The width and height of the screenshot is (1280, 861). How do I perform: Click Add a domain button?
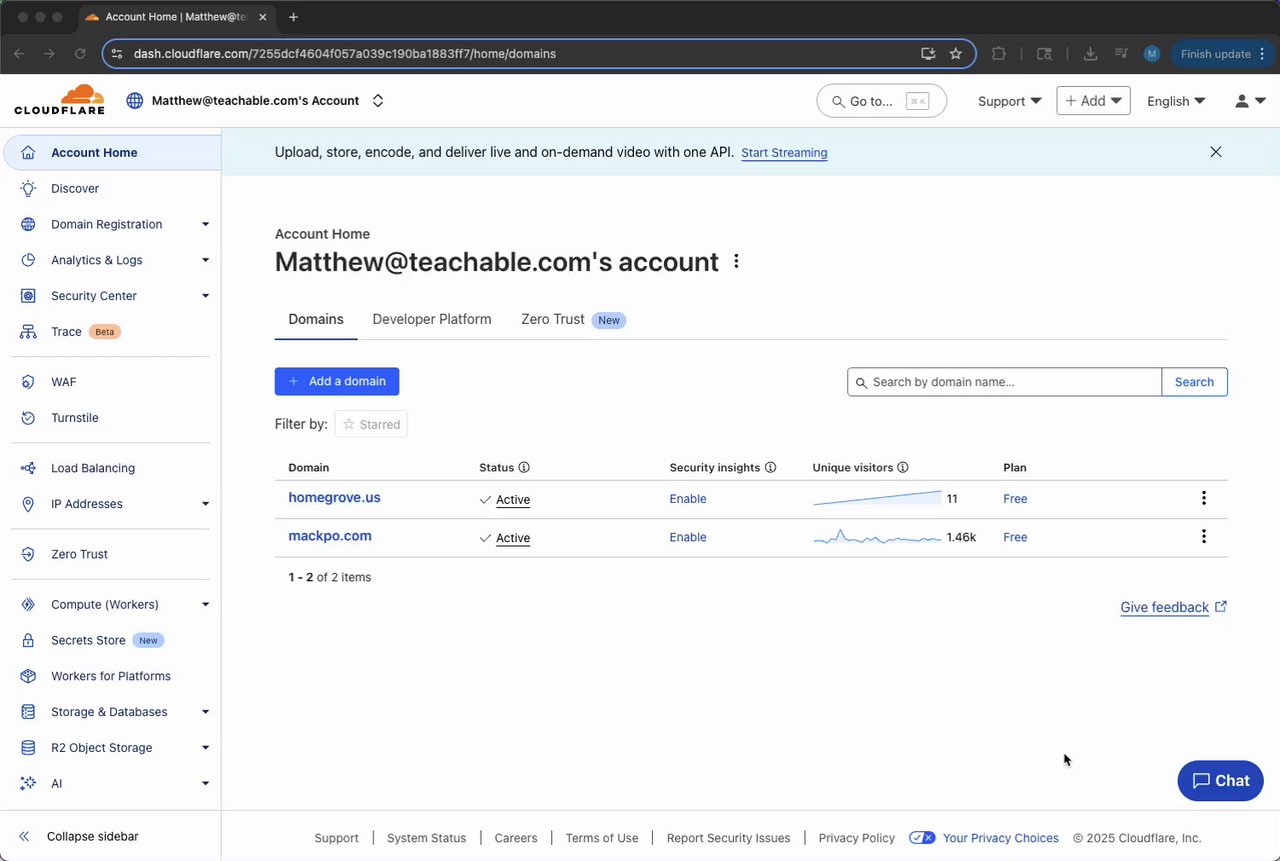pos(337,381)
